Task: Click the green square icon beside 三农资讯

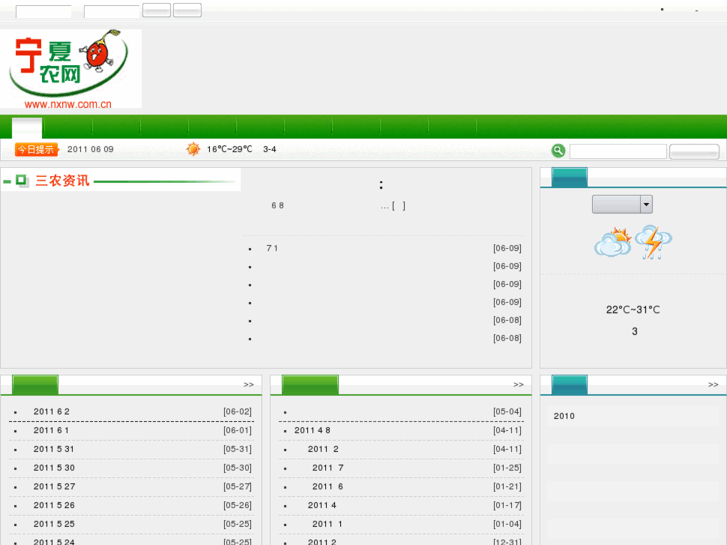Action: 21,180
